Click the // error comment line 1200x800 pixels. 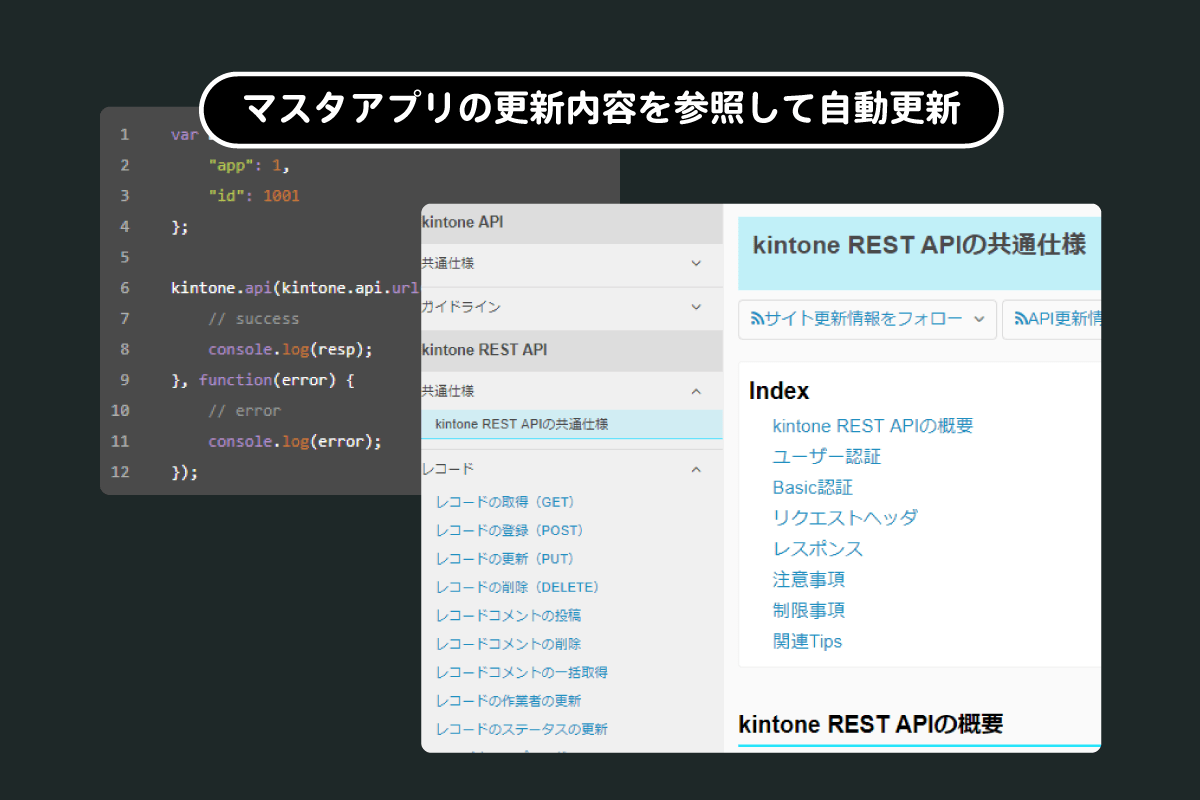245,411
